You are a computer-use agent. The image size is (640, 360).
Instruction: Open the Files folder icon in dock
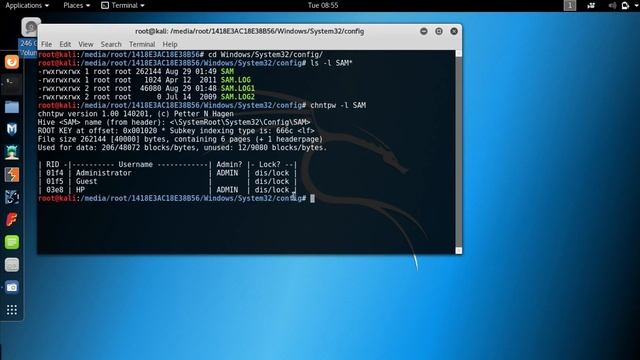click(x=12, y=107)
